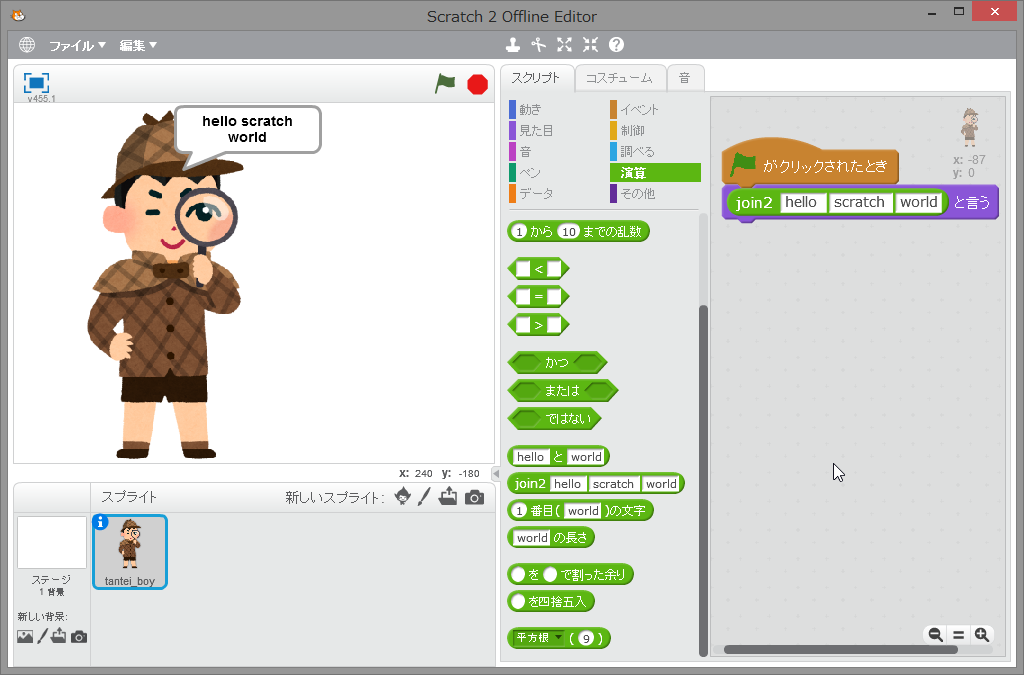This screenshot has width=1024, height=675.
Task: Open tantei_boy sprite info button
Action: [x=100, y=522]
